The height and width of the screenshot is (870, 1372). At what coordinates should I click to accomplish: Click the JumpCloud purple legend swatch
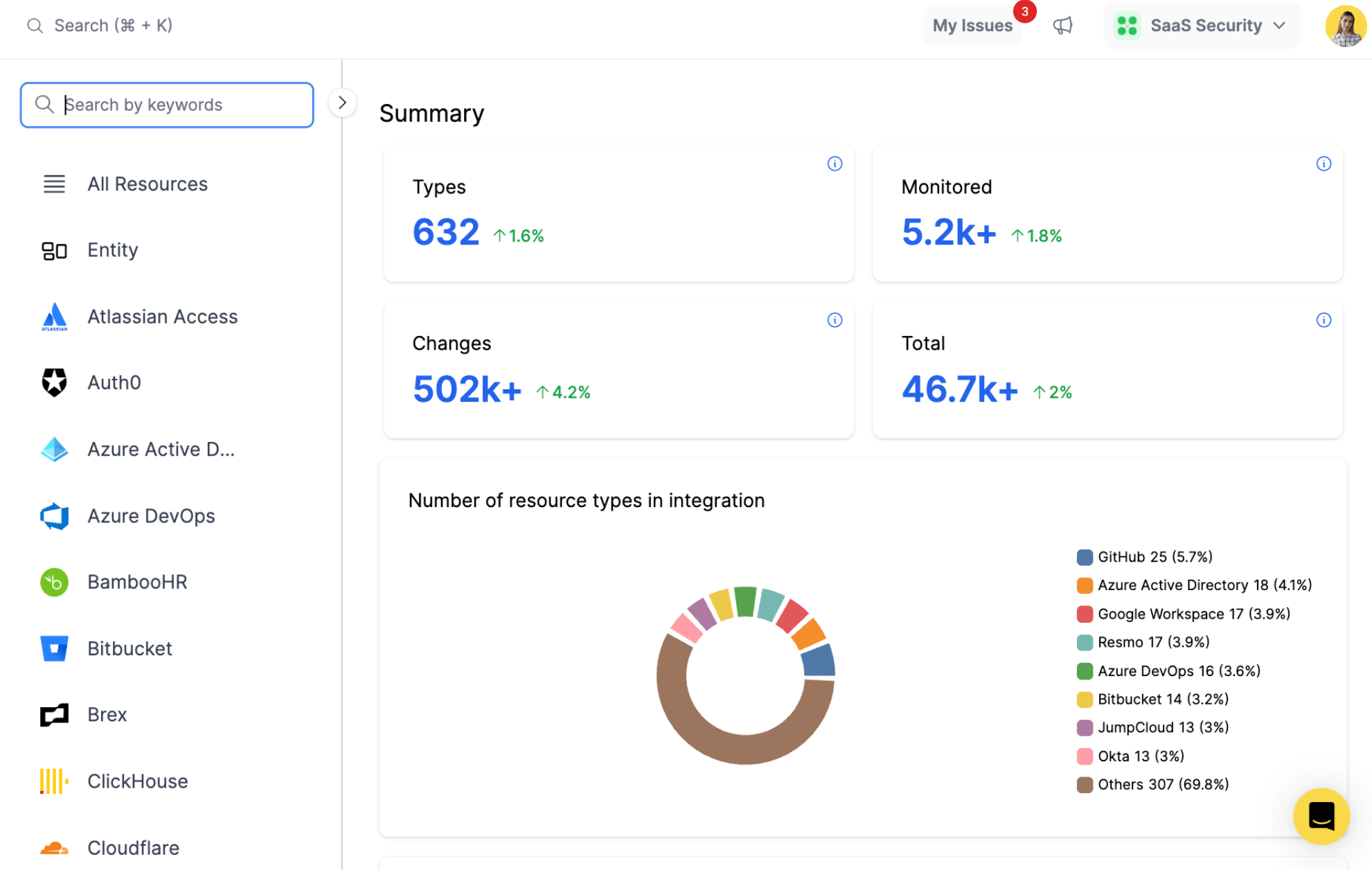(x=1085, y=728)
